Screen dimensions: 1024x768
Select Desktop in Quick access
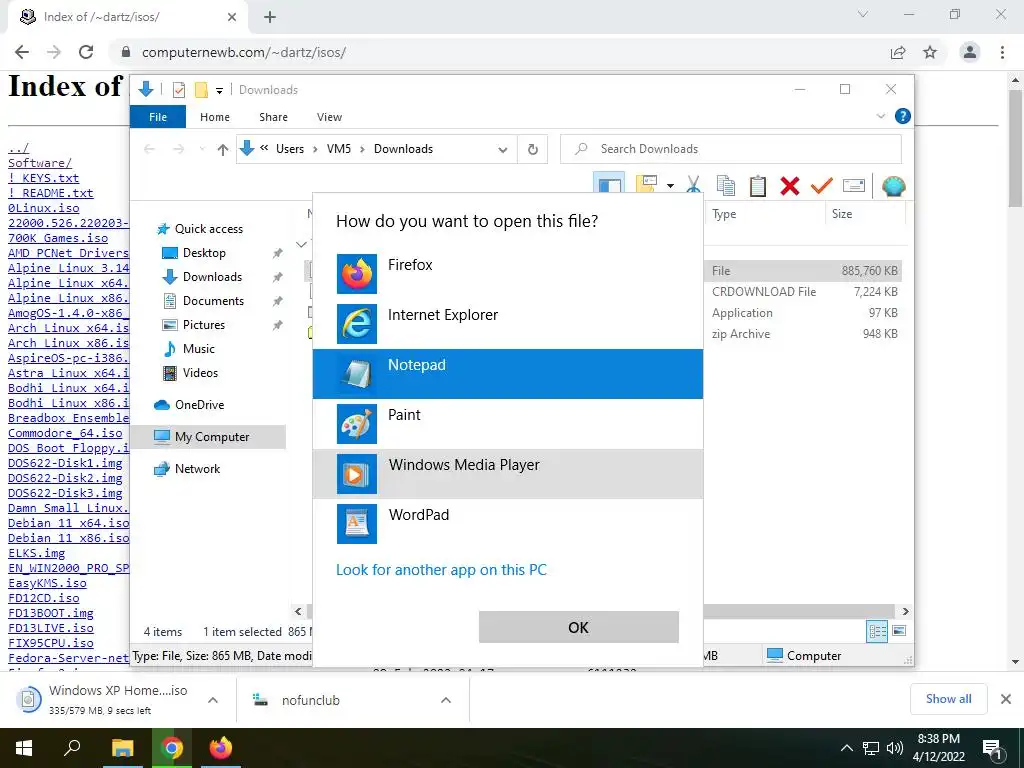[x=204, y=253]
